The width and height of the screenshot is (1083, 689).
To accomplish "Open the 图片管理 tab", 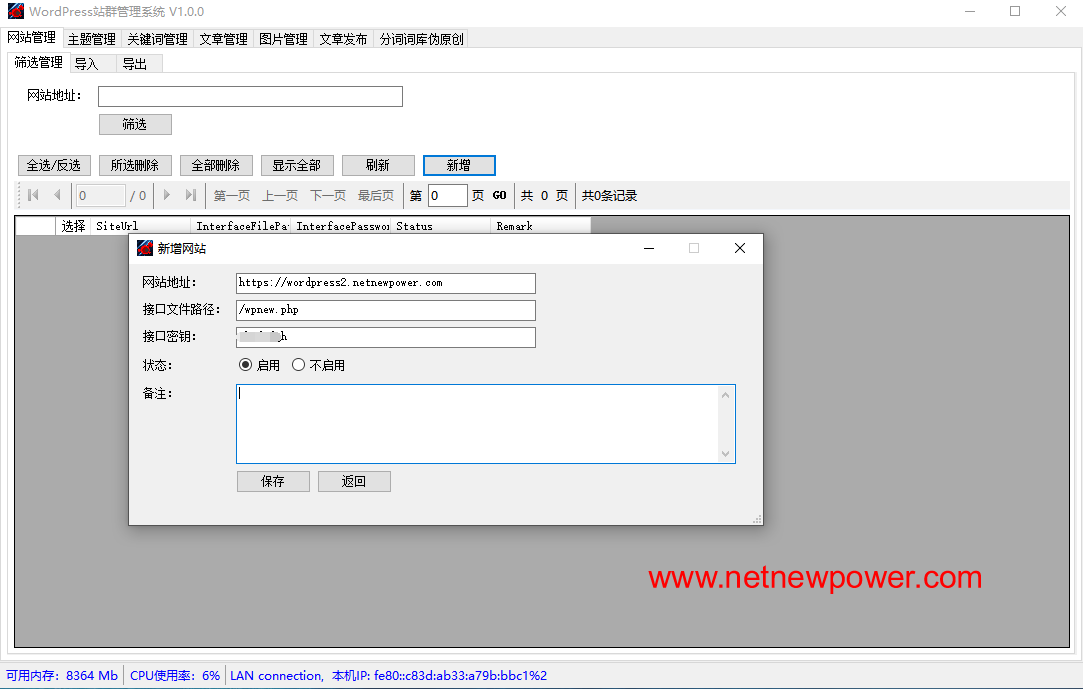I will pos(283,39).
